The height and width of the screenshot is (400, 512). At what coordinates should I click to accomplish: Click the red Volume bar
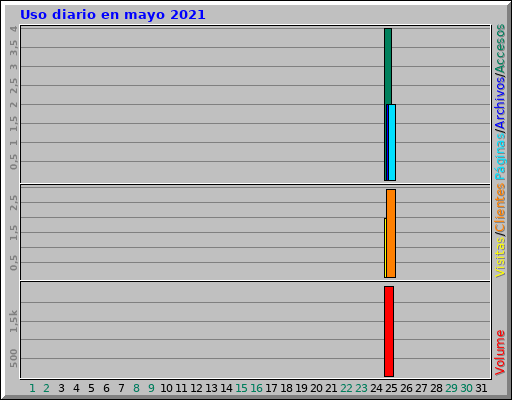pos(389,331)
